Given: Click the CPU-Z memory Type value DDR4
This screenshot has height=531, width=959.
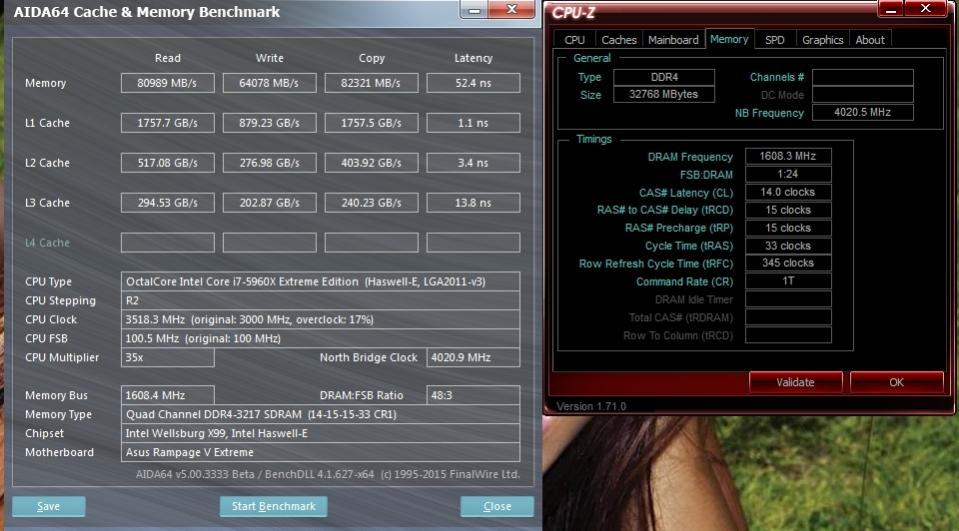Looking at the screenshot, I should click(664, 77).
